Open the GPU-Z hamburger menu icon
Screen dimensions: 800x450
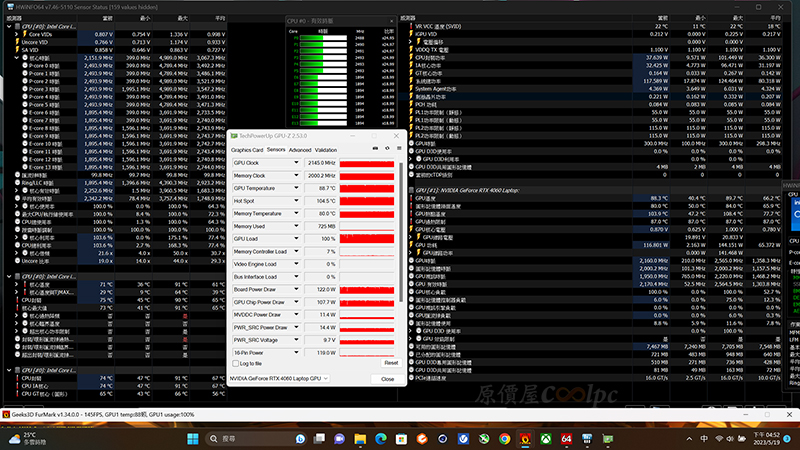coord(399,148)
